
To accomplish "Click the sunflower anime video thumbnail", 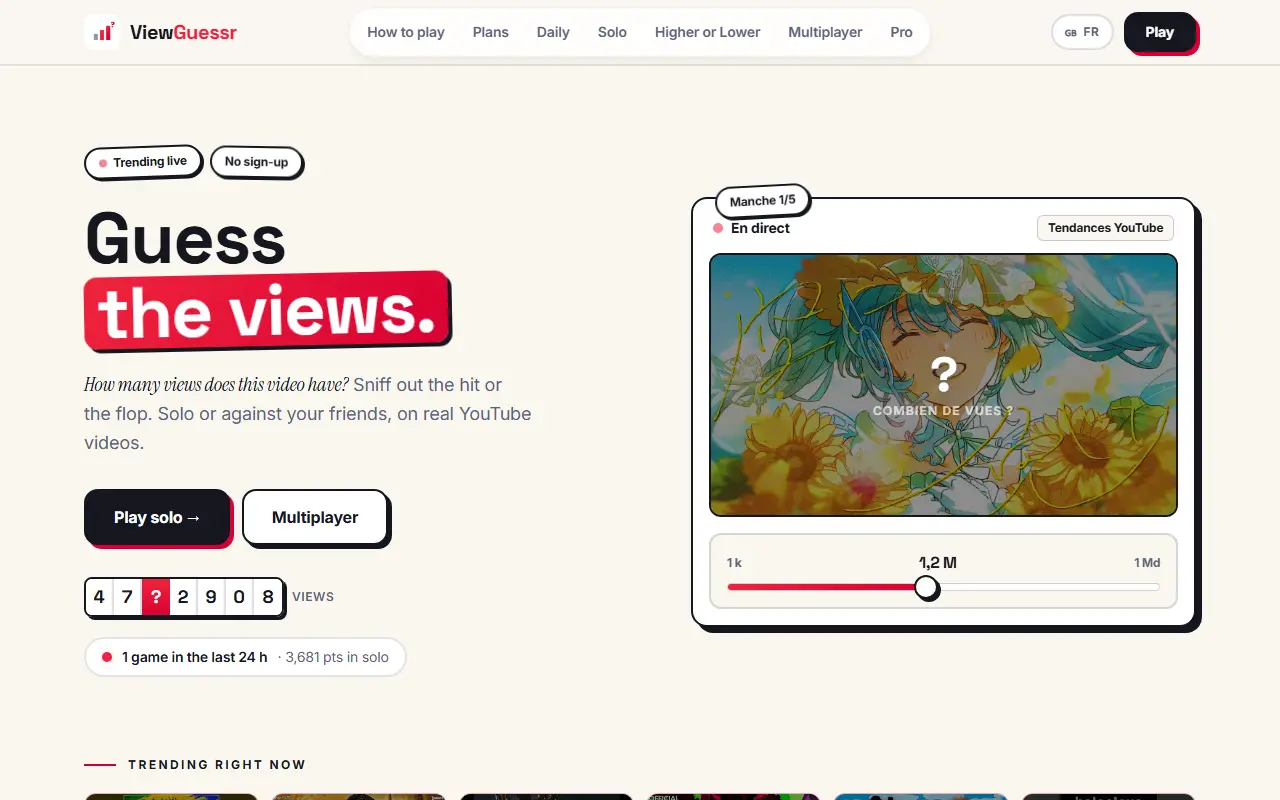I will point(943,385).
